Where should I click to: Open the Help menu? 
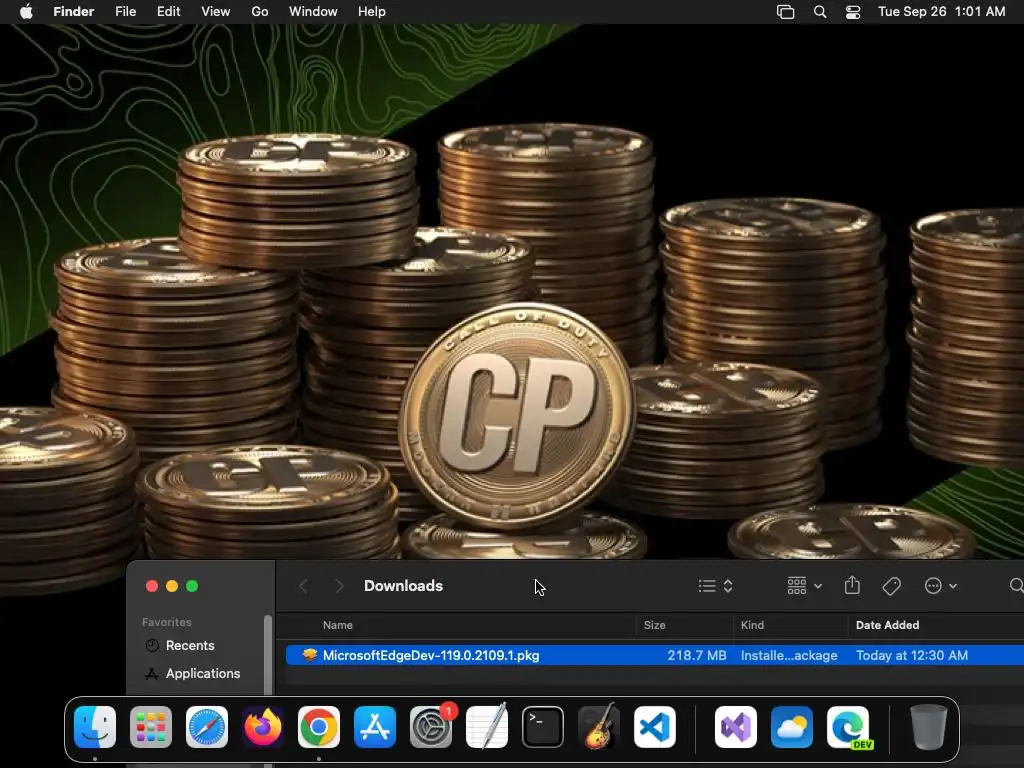tap(372, 12)
